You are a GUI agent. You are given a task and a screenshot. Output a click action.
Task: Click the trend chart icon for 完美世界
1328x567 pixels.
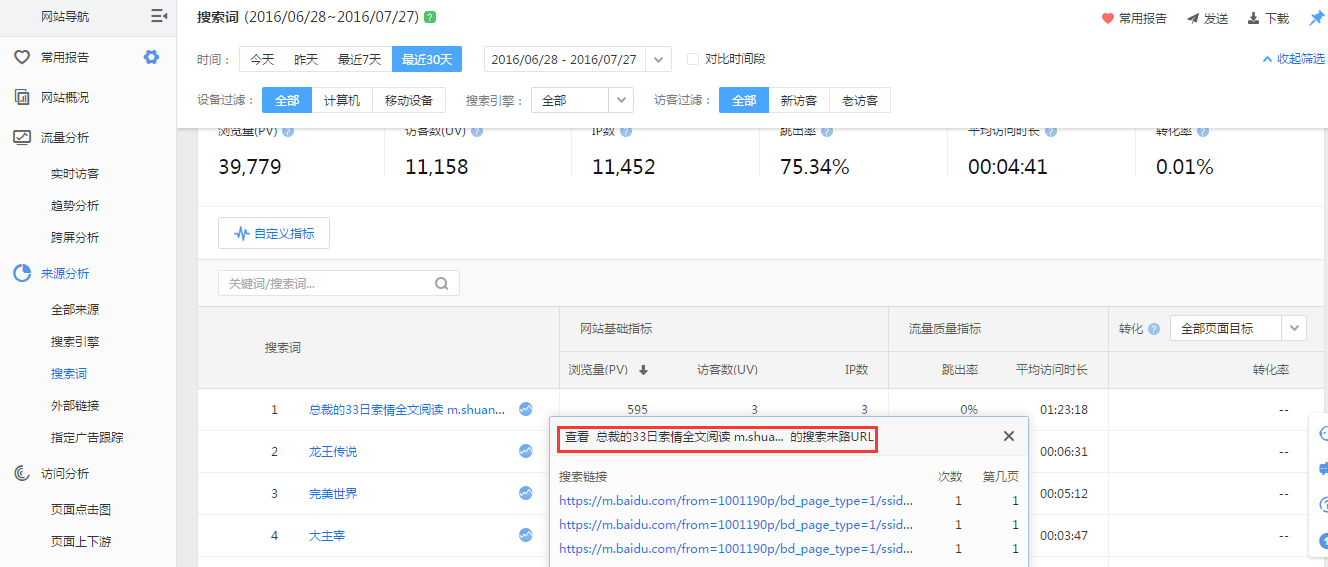(525, 493)
